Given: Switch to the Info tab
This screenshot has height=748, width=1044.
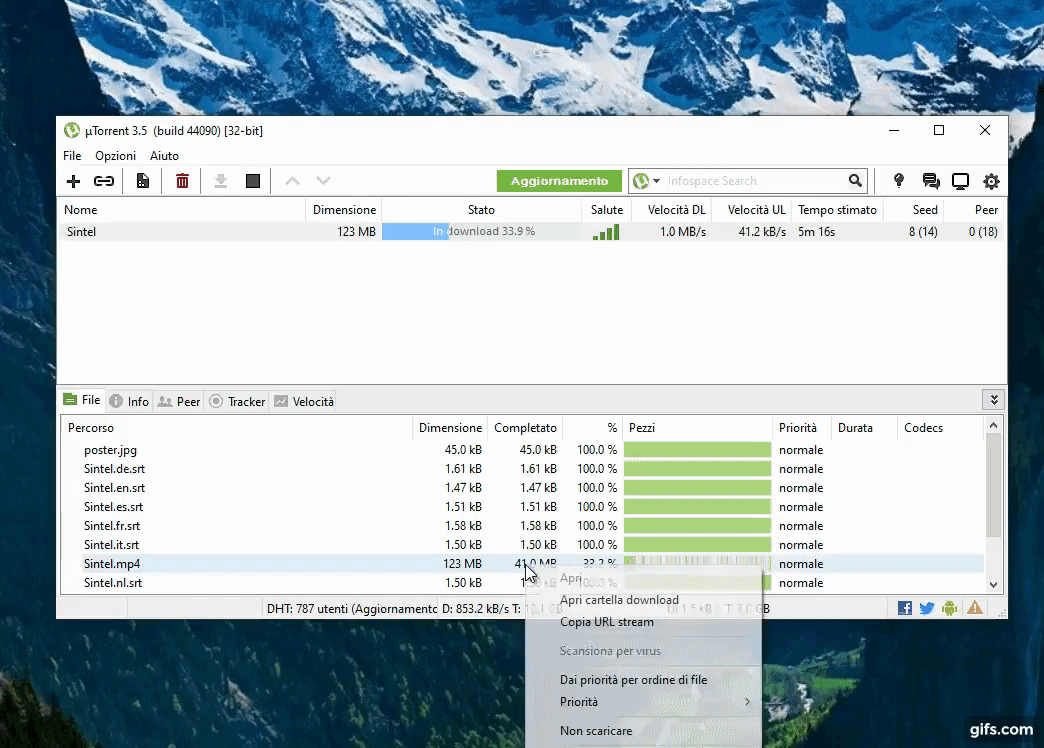Looking at the screenshot, I should 129,401.
